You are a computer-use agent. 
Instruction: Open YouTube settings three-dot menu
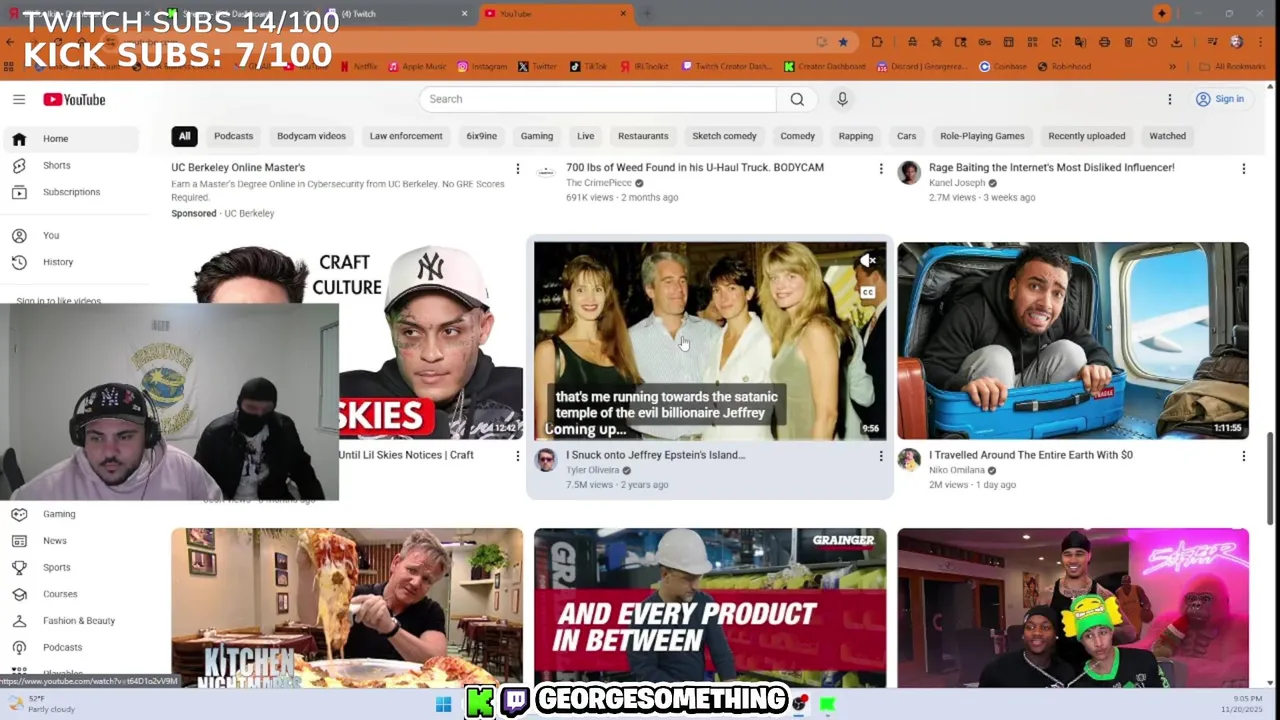click(1169, 99)
